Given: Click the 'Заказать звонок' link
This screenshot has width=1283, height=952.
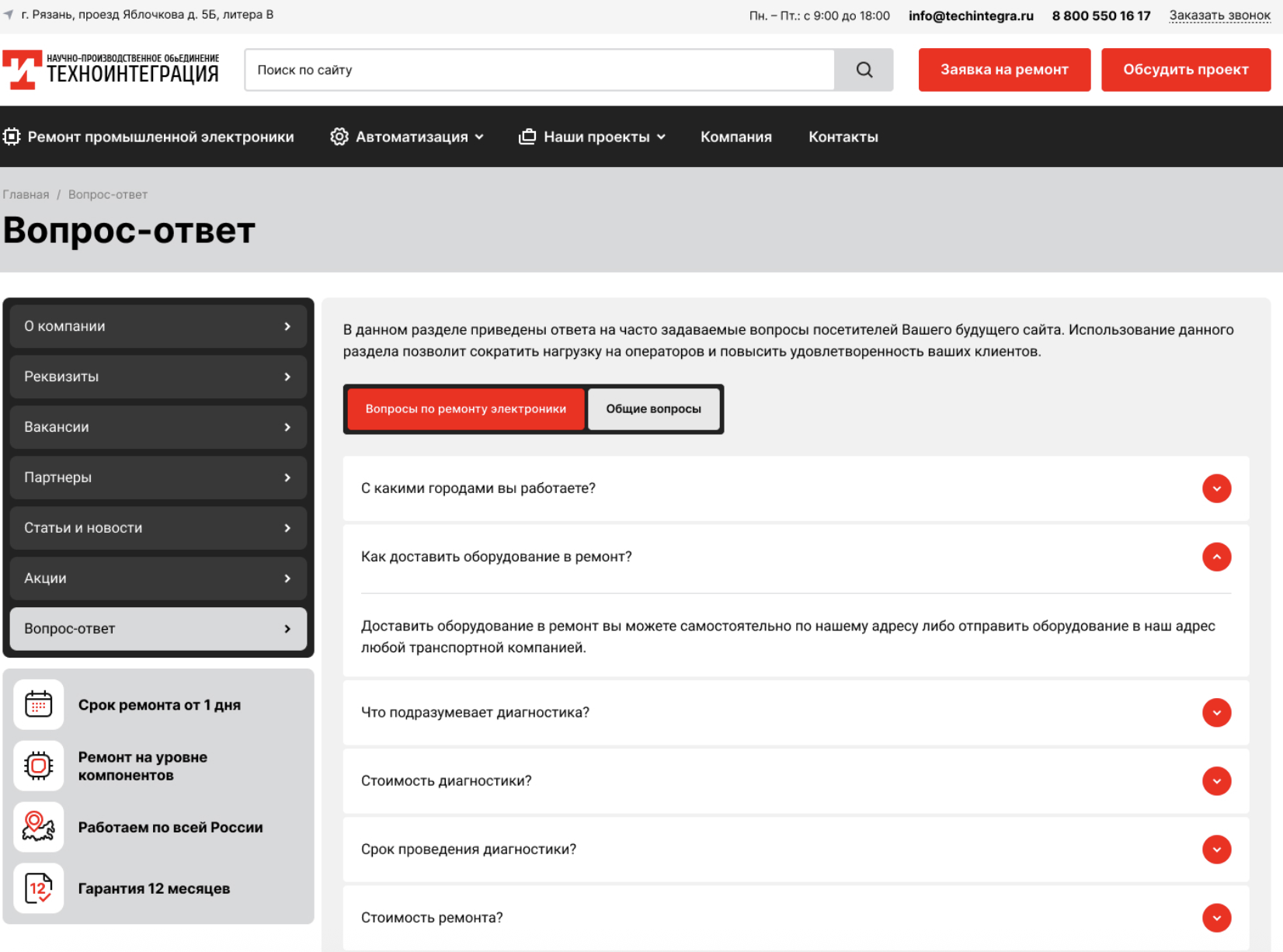Looking at the screenshot, I should [x=1220, y=16].
